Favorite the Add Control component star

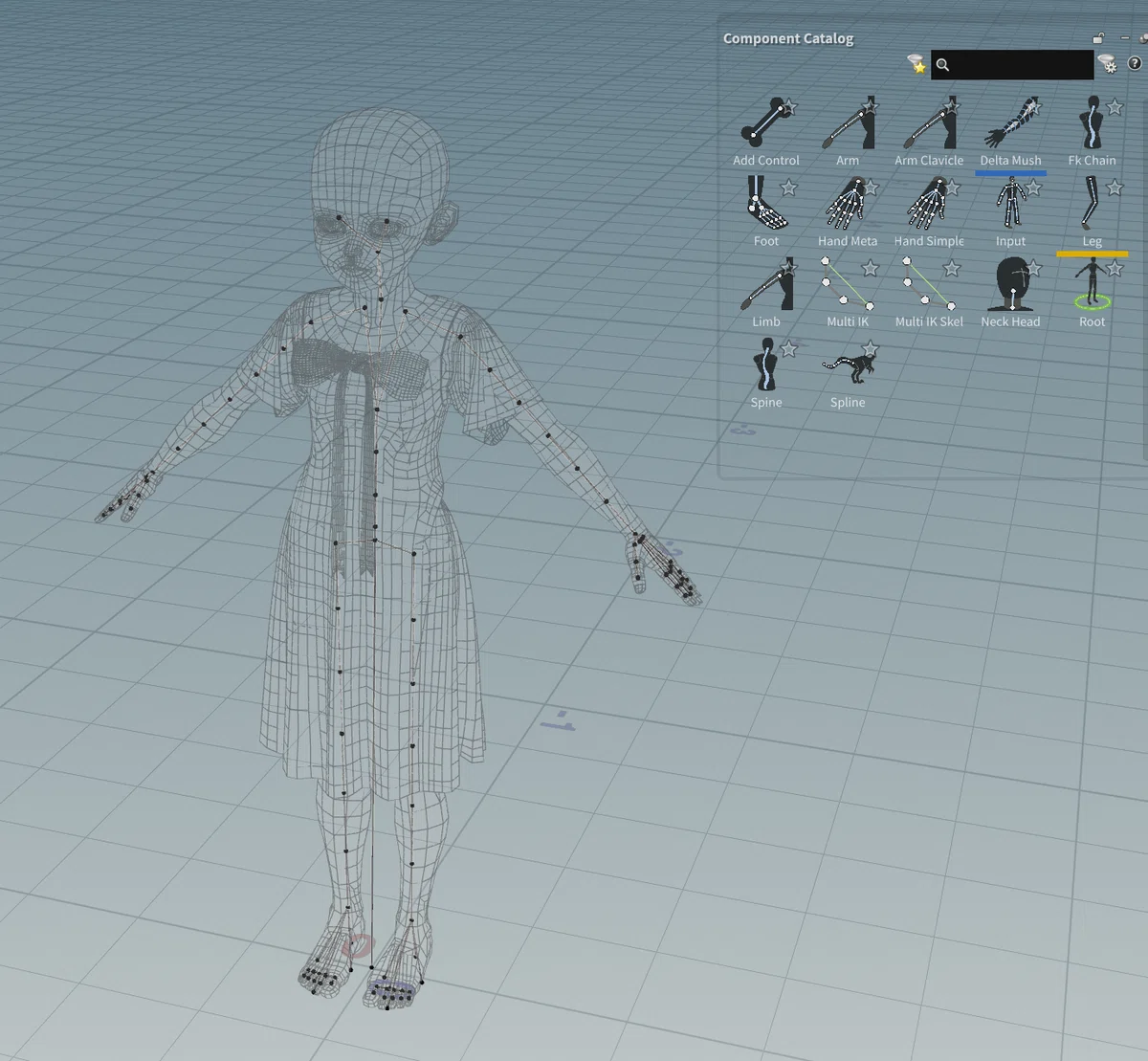(x=789, y=107)
